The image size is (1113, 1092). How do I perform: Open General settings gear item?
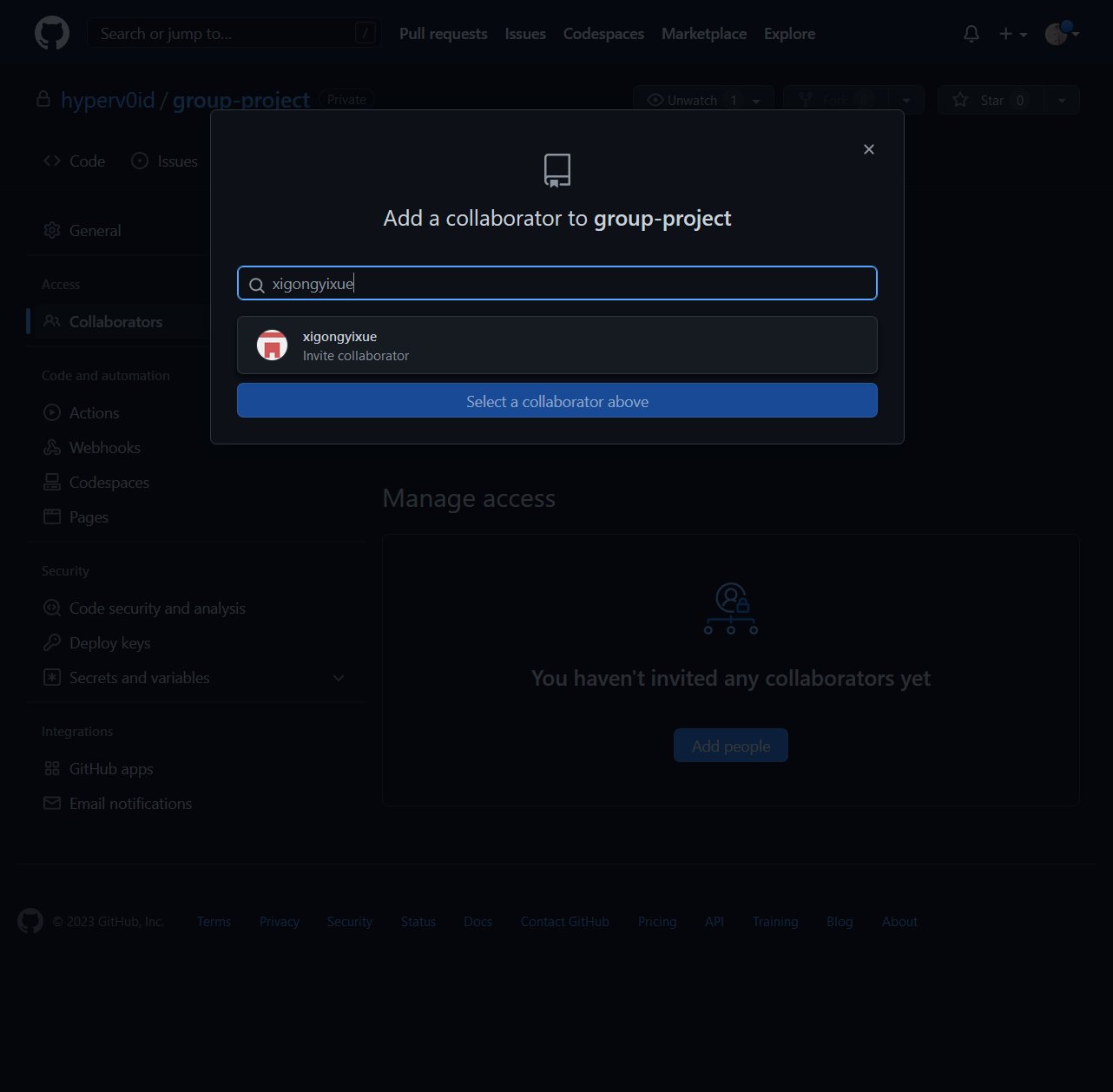(x=95, y=231)
